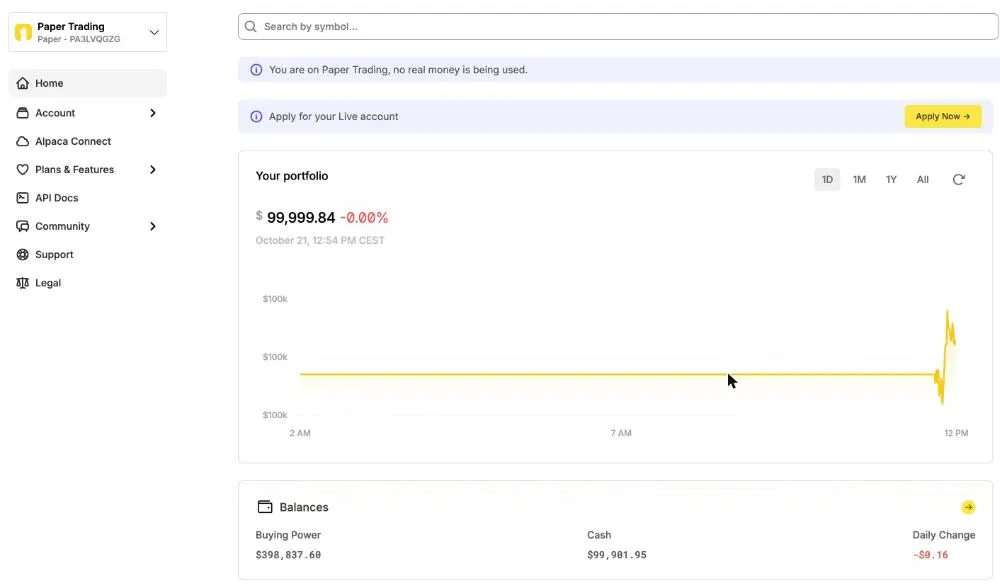The height and width of the screenshot is (585, 1000).
Task: Go to Home in the sidebar
Action: pyautogui.click(x=87, y=83)
